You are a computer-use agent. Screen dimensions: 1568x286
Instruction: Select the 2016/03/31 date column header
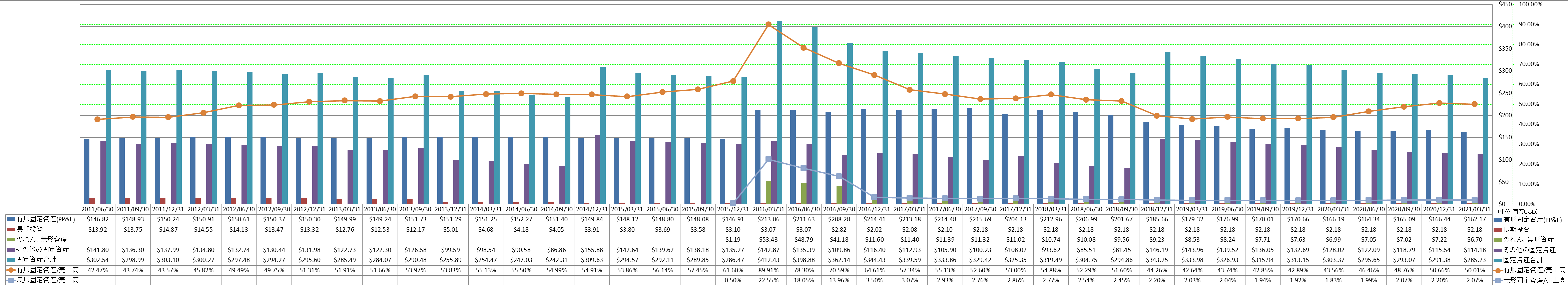pyautogui.click(x=768, y=210)
